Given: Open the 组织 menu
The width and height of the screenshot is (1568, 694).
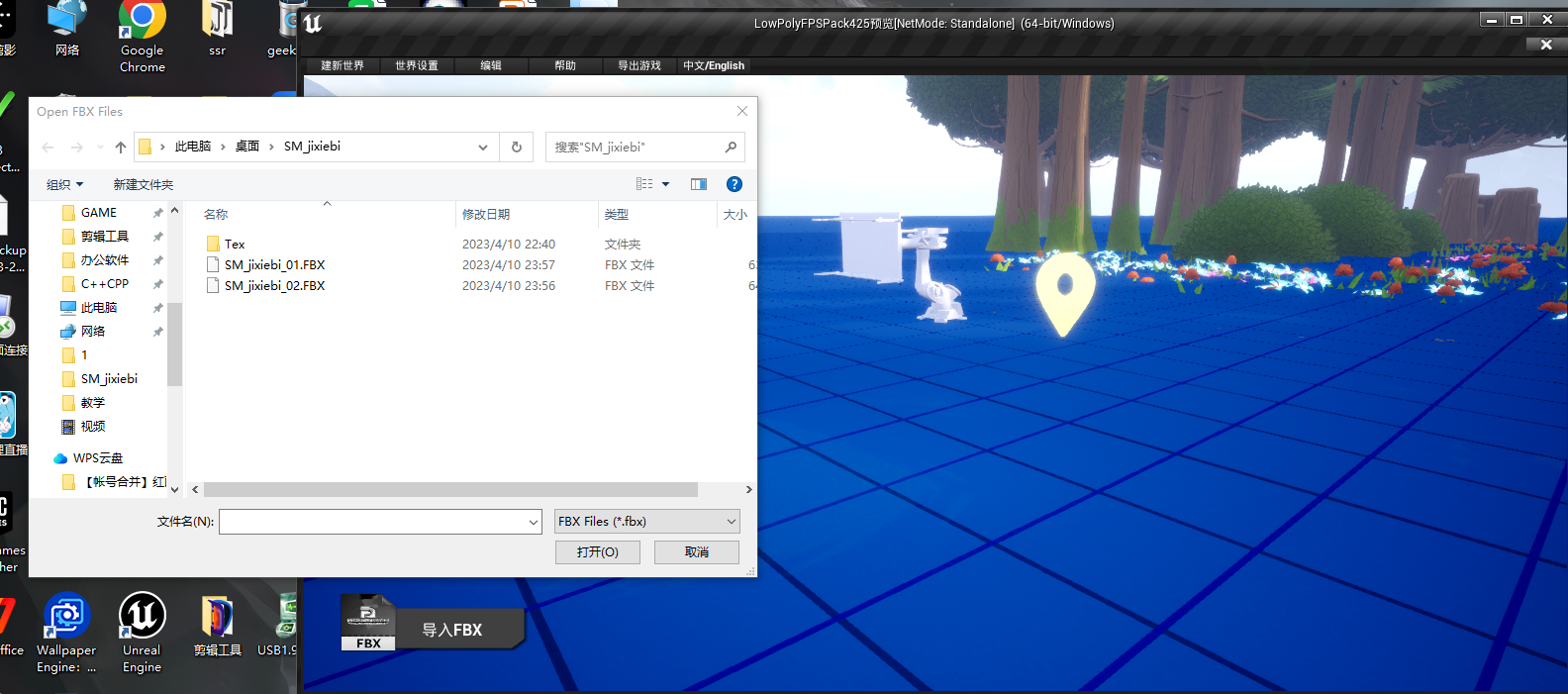Looking at the screenshot, I should [65, 185].
